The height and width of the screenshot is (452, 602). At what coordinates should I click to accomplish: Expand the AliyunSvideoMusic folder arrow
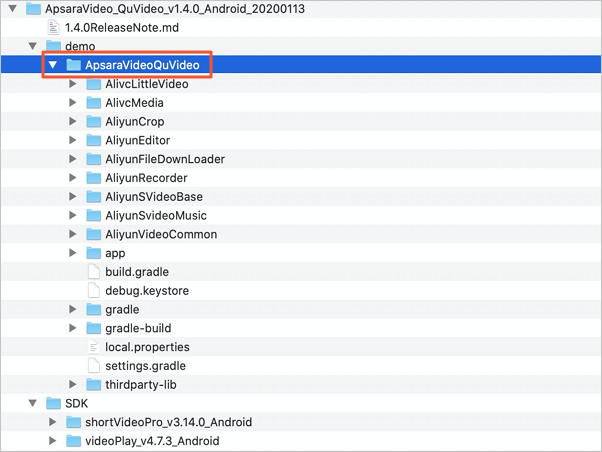73,215
